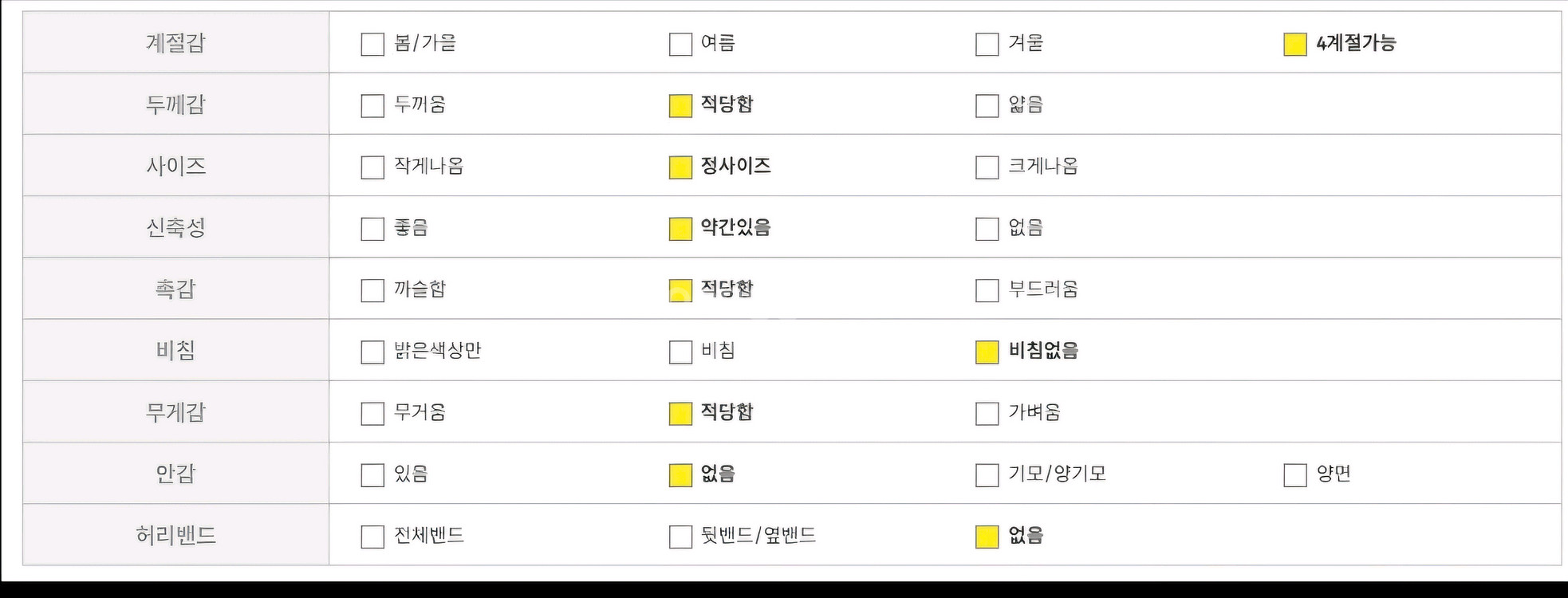
Task: Uncheck the yellow 정사이즈 checkbox
Action: (680, 167)
